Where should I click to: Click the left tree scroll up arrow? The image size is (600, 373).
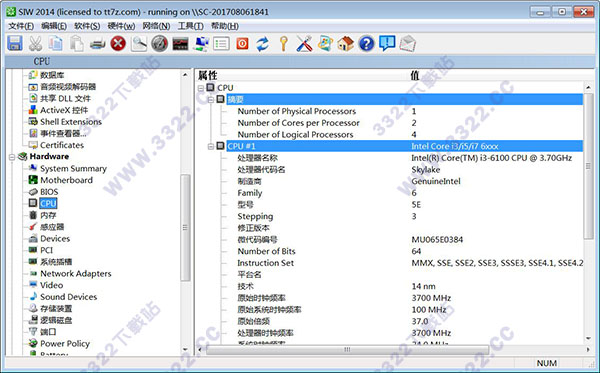185,75
